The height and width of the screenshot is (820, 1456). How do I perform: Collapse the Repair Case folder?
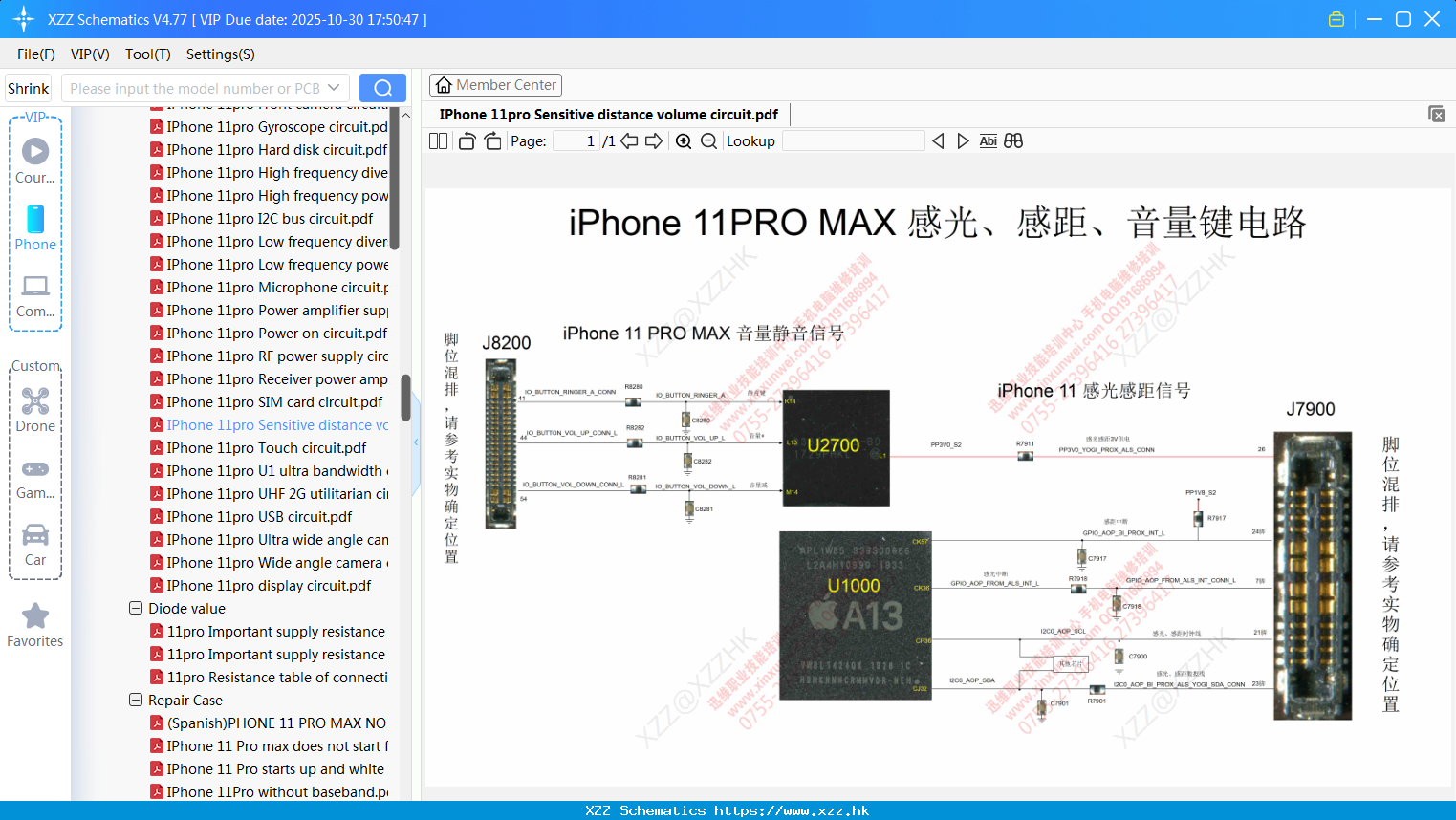tap(136, 700)
